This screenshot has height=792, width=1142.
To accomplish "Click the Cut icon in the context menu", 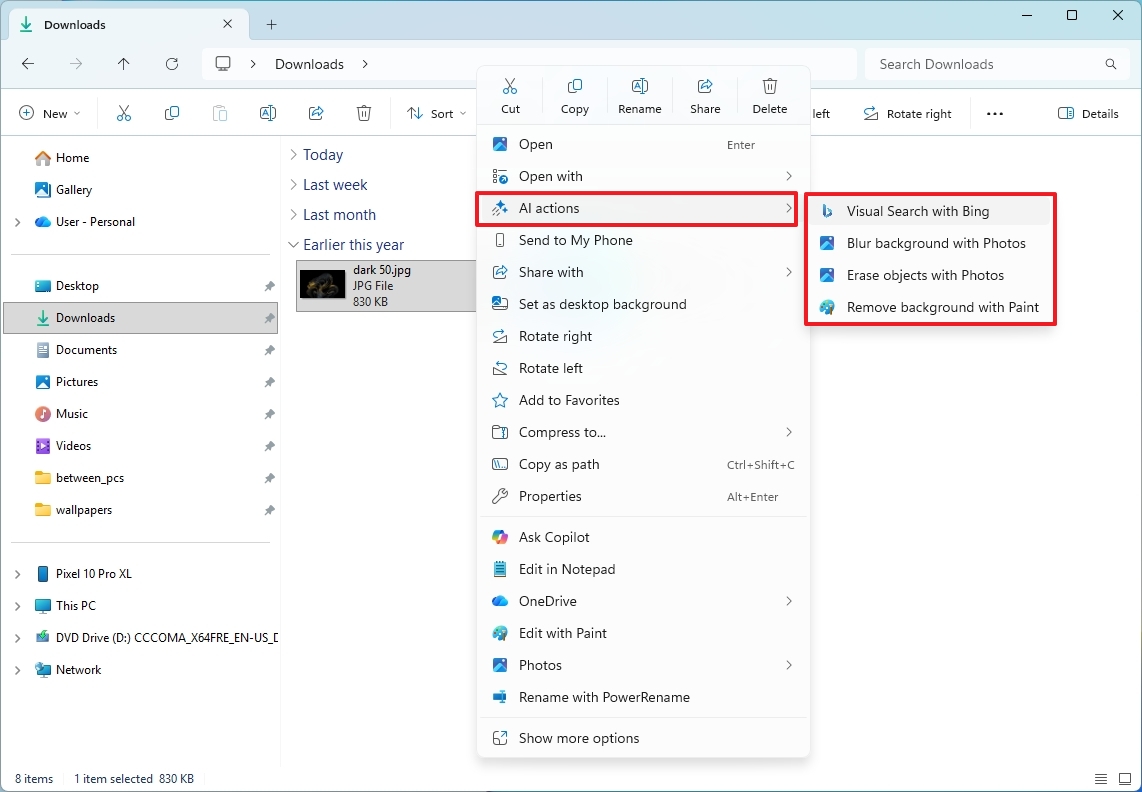I will point(510,86).
